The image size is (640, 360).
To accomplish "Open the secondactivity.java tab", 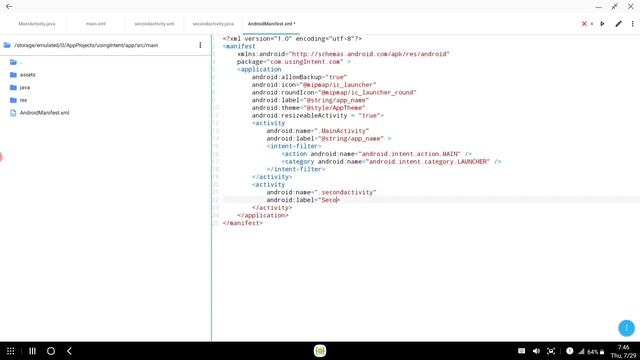I will click(213, 24).
